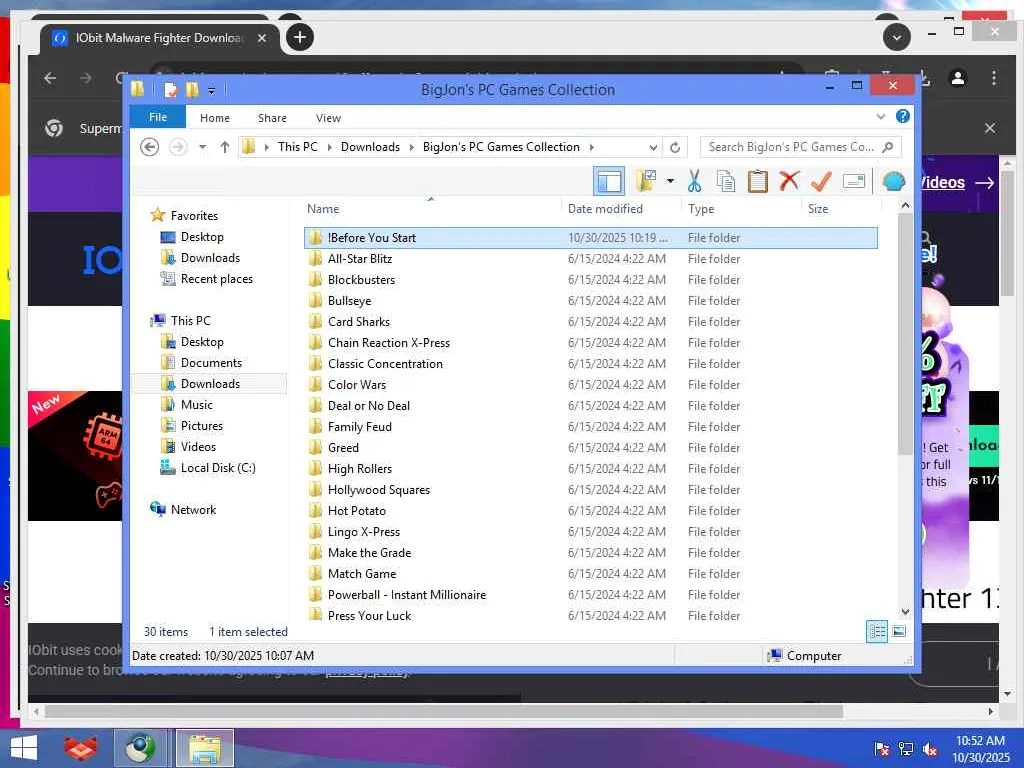Click Downloads in the address breadcrumb
1024x768 pixels.
(370, 147)
